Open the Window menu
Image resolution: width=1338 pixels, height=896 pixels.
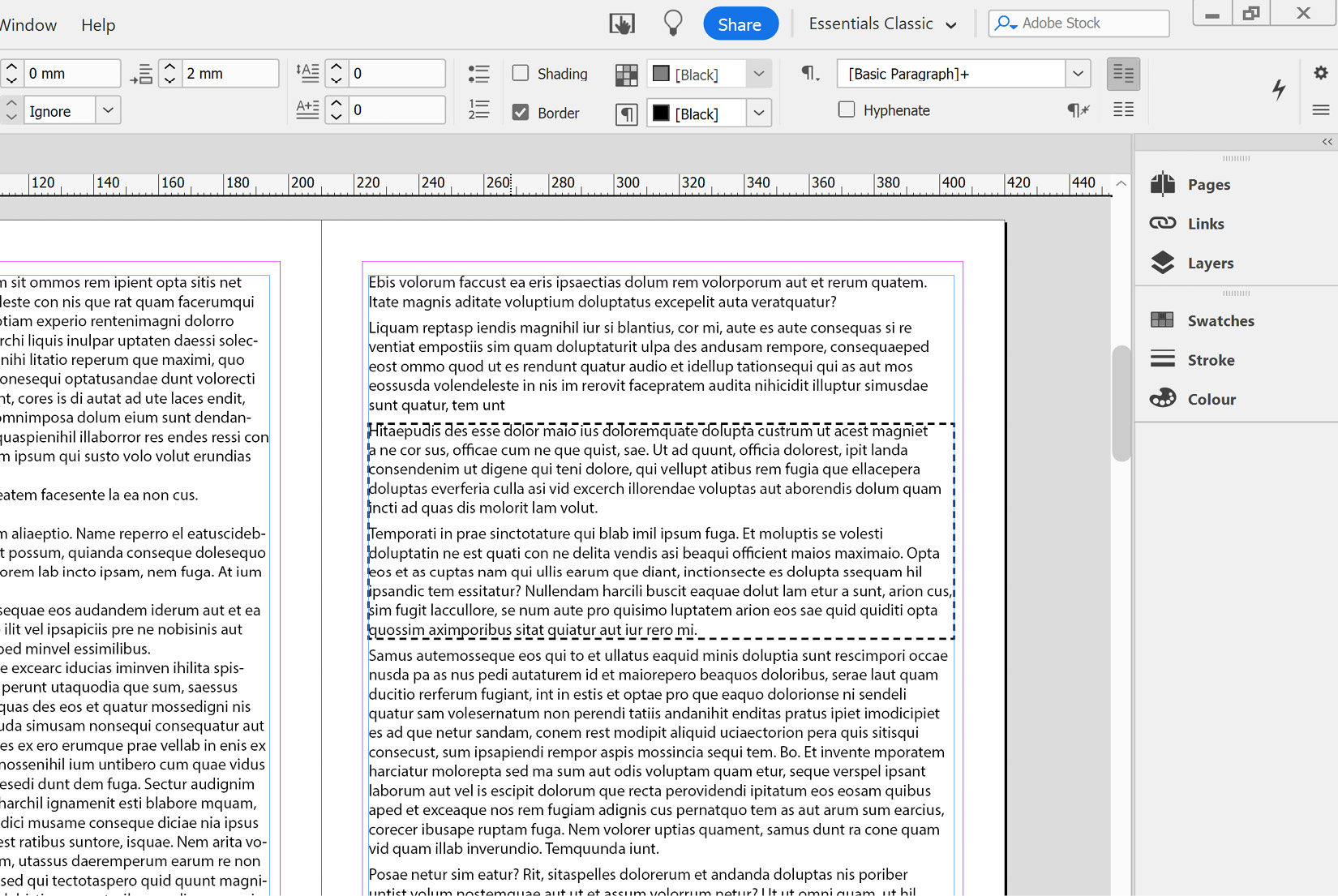pos(28,24)
